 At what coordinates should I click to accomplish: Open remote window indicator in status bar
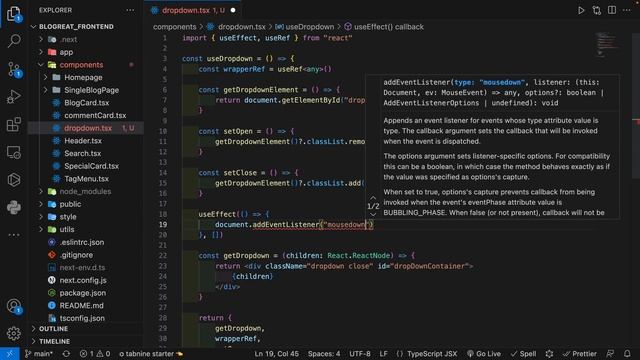[x=9, y=354]
